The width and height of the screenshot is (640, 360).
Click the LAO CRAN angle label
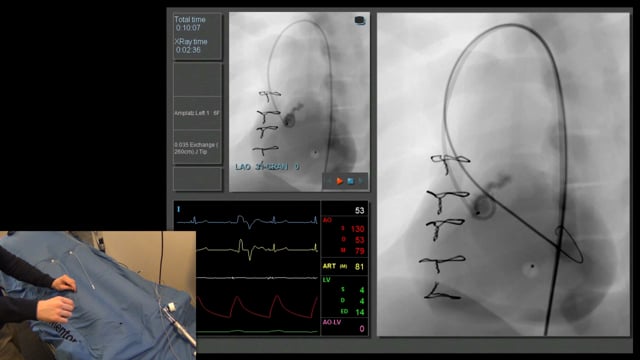coord(267,167)
